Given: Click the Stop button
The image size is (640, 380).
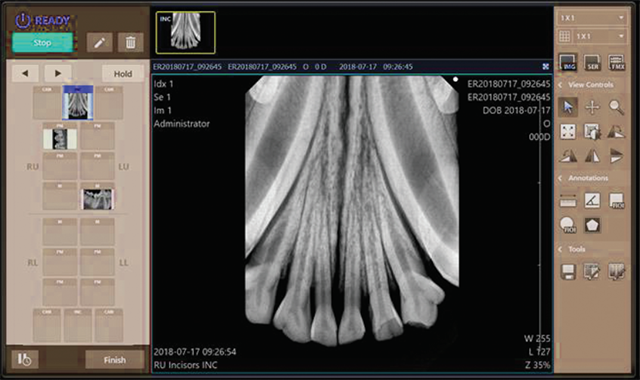Looking at the screenshot, I should click(42, 42).
